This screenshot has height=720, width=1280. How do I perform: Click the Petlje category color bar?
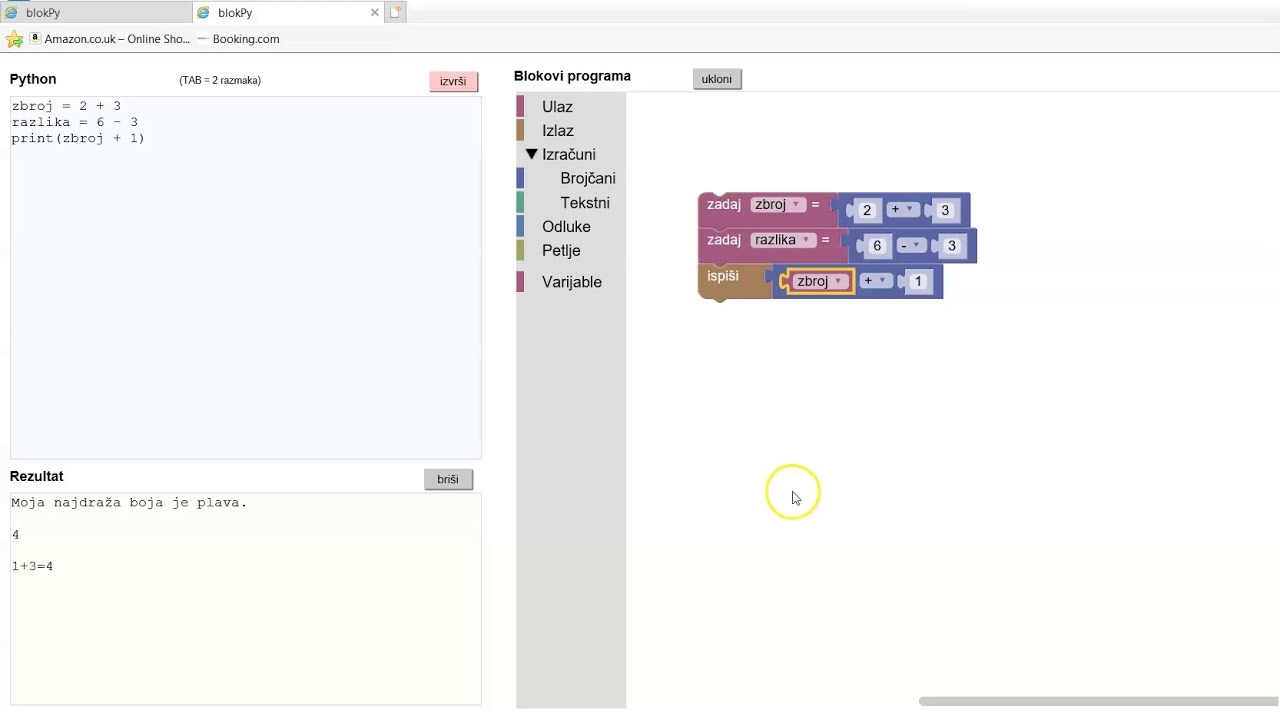tap(520, 251)
